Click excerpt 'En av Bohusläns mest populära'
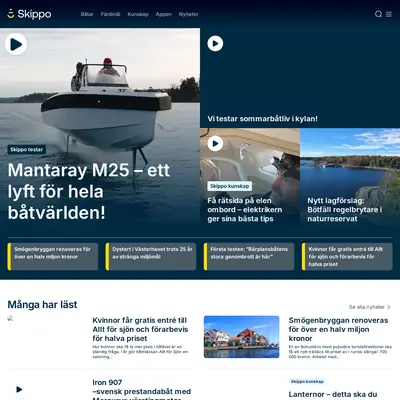Viewport: 400px width, 400px height. [340, 352]
